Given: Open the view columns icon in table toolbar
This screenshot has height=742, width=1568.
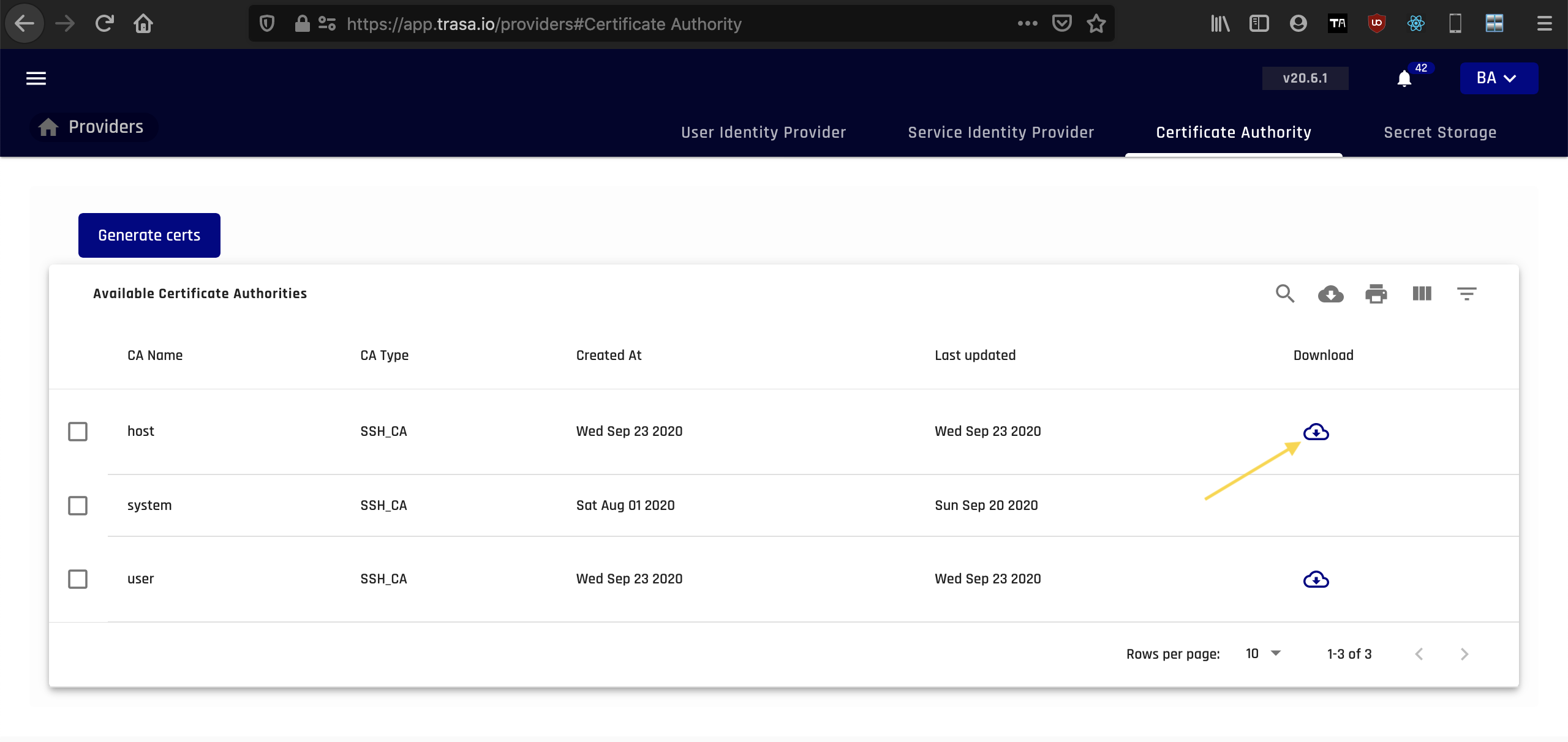Looking at the screenshot, I should coord(1422,294).
